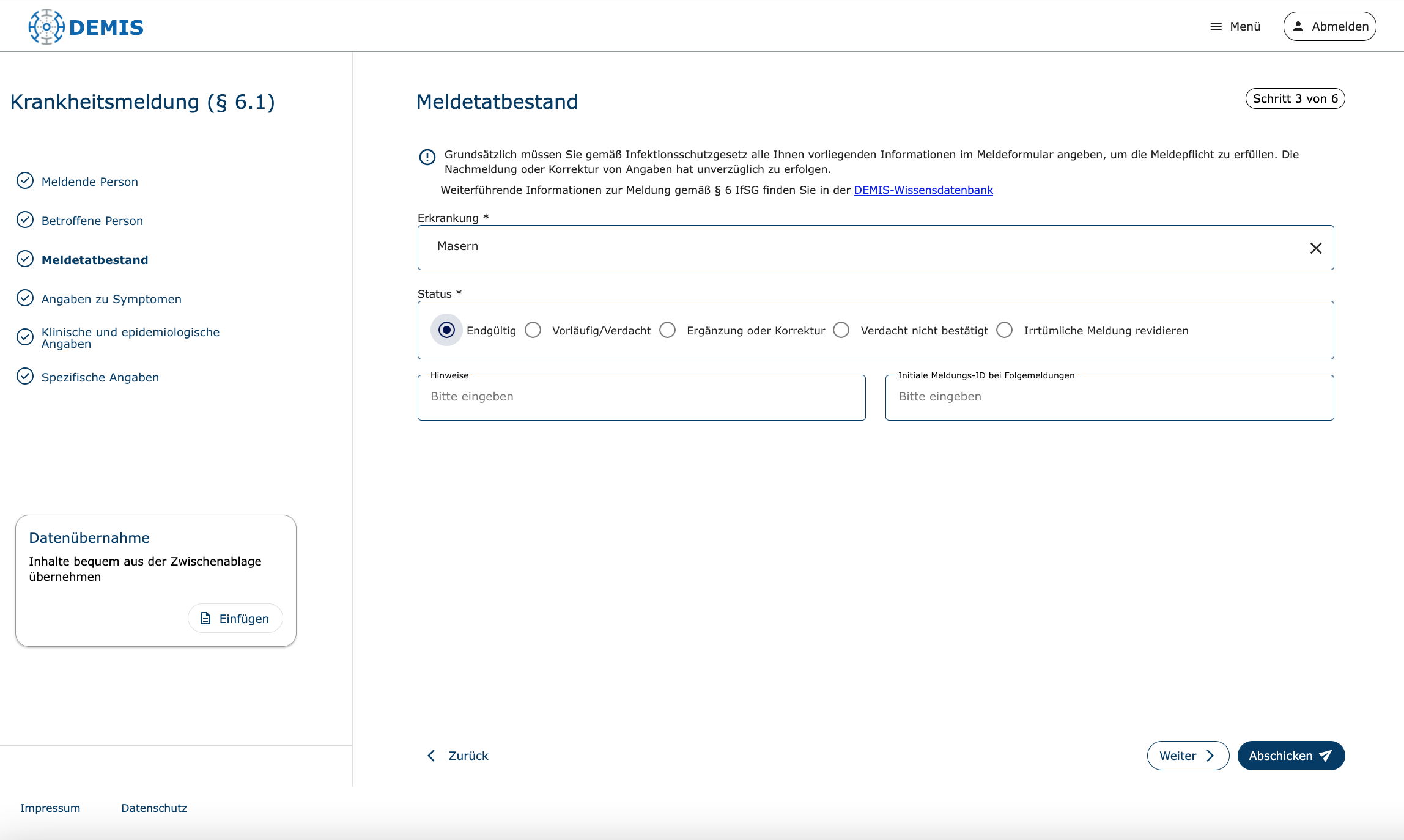Click checkmark icon beside Betroffene Person
1404x840 pixels.
(25, 220)
